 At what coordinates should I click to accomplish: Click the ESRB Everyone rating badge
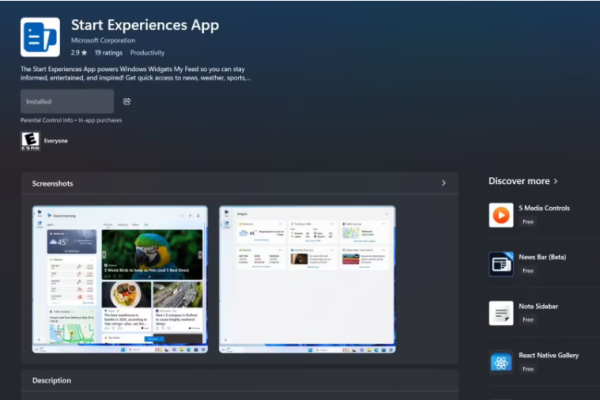[30, 141]
